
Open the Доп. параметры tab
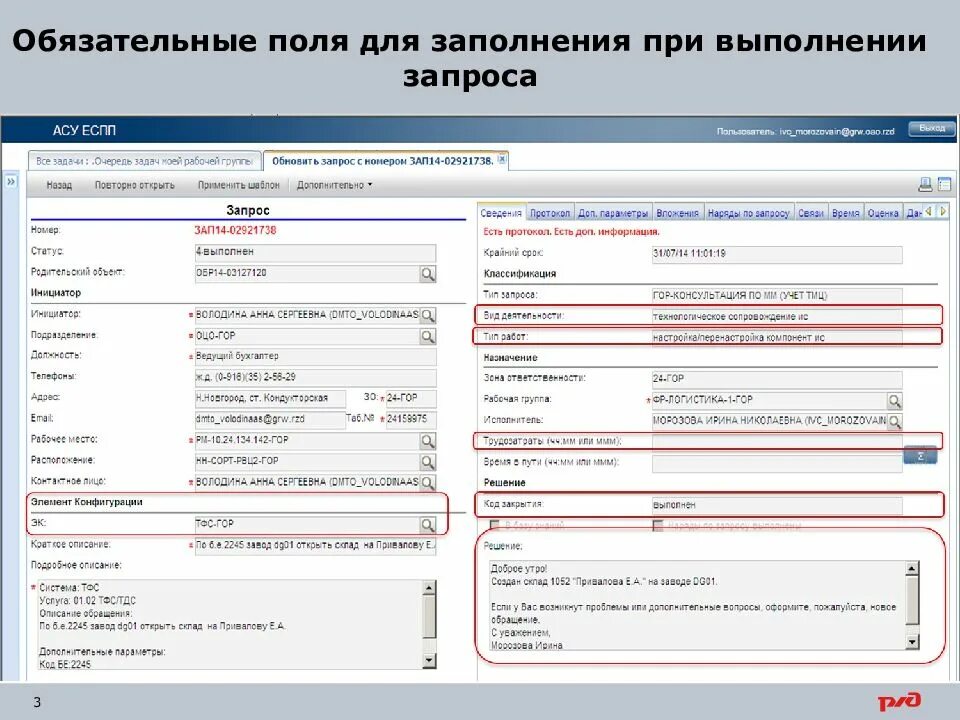613,213
